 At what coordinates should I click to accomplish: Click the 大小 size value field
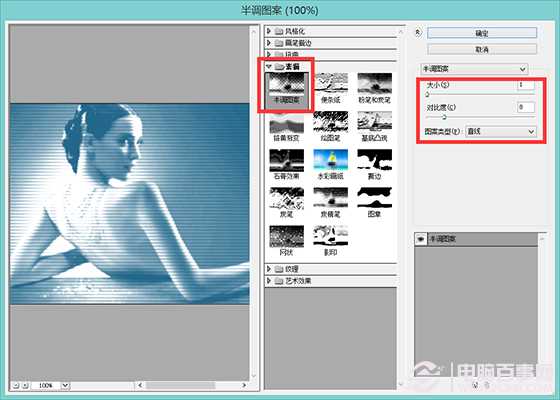526,85
